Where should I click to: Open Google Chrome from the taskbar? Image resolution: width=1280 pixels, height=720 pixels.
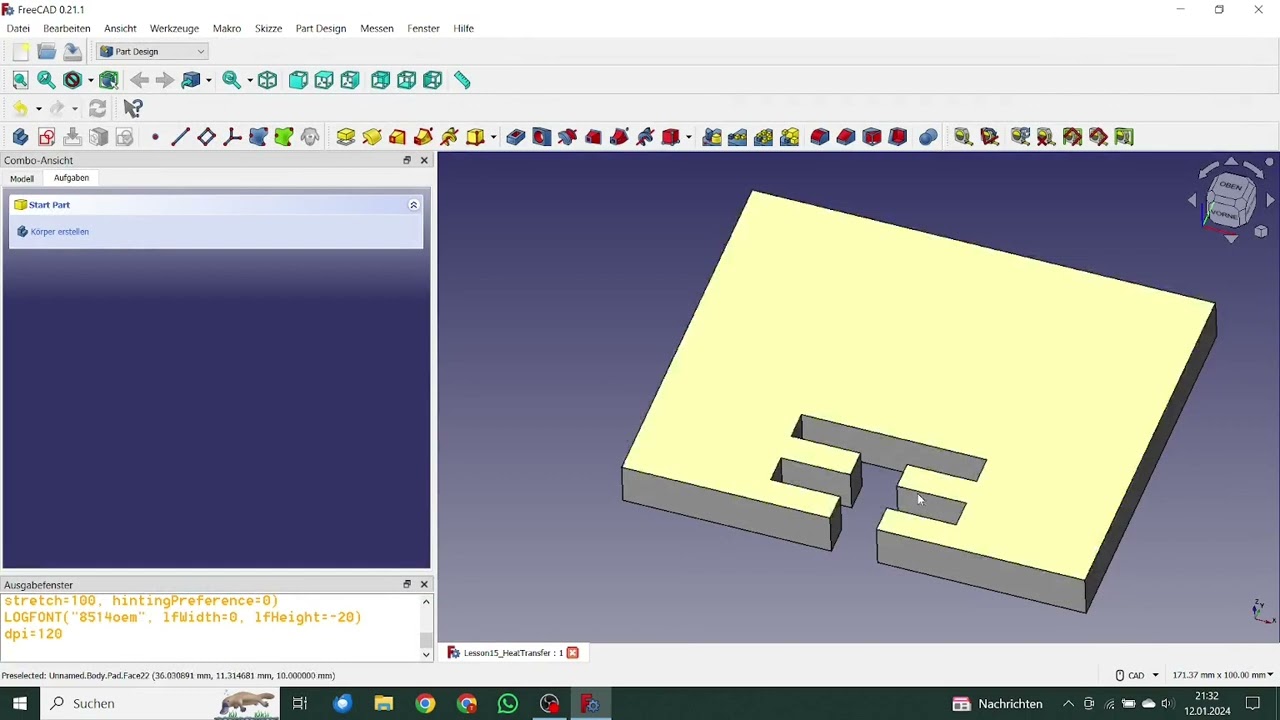pyautogui.click(x=426, y=704)
